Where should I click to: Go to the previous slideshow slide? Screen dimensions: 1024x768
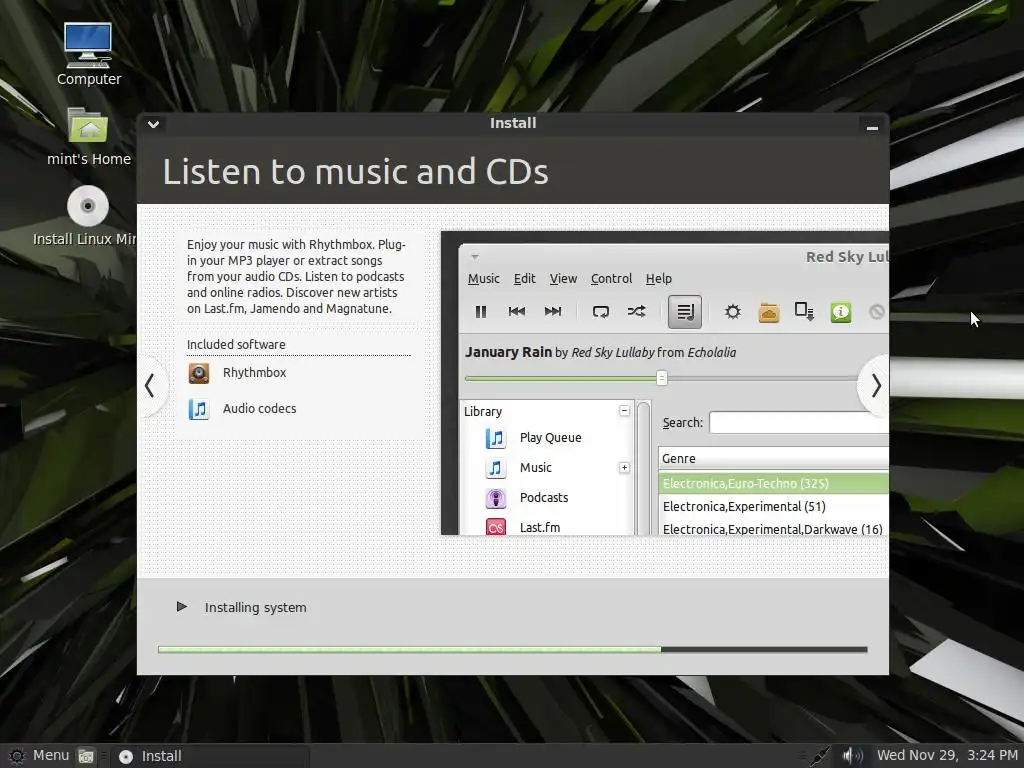pos(150,386)
